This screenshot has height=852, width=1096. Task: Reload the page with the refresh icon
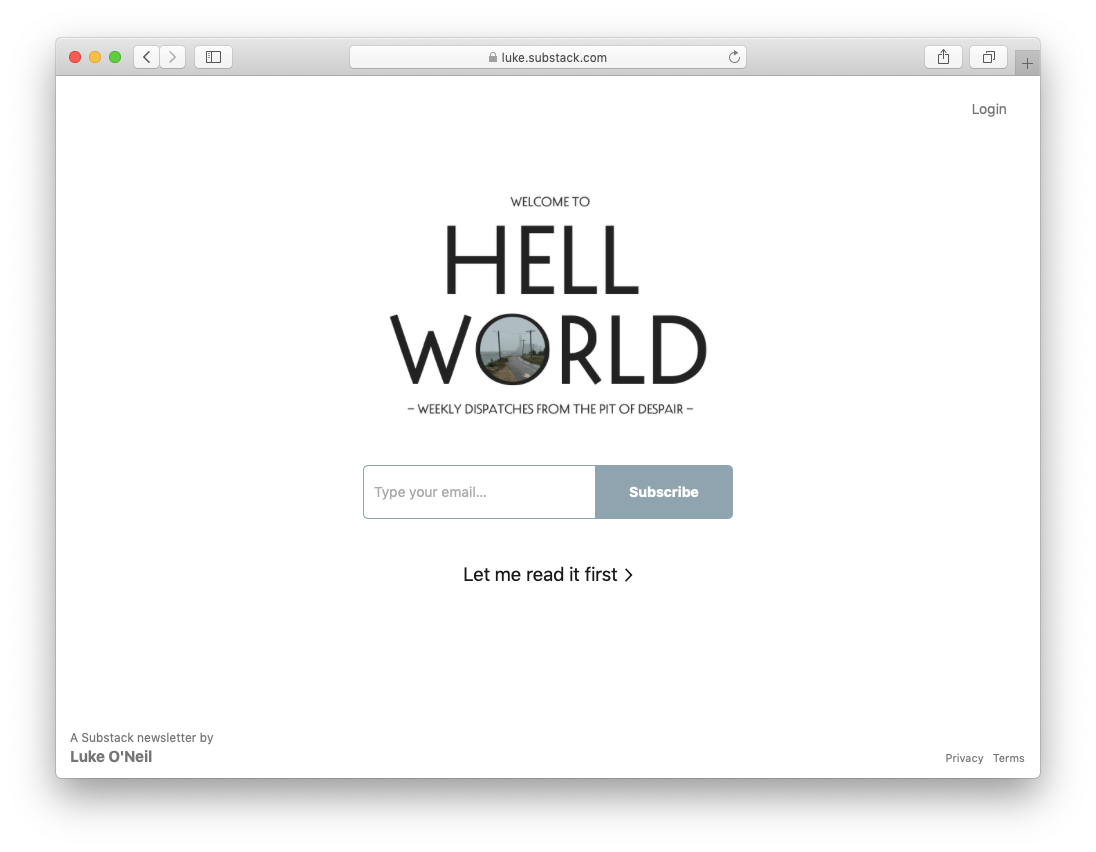pyautogui.click(x=734, y=57)
